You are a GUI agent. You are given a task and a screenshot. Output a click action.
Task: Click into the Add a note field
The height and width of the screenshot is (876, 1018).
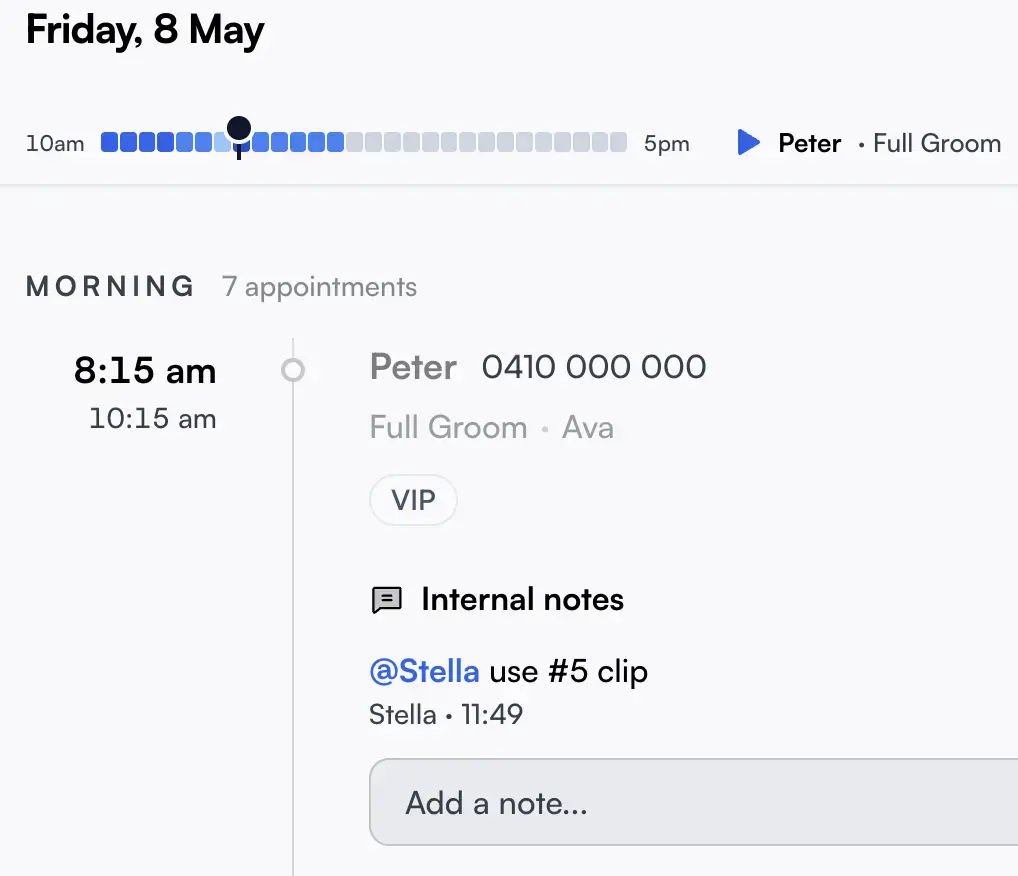(x=693, y=802)
